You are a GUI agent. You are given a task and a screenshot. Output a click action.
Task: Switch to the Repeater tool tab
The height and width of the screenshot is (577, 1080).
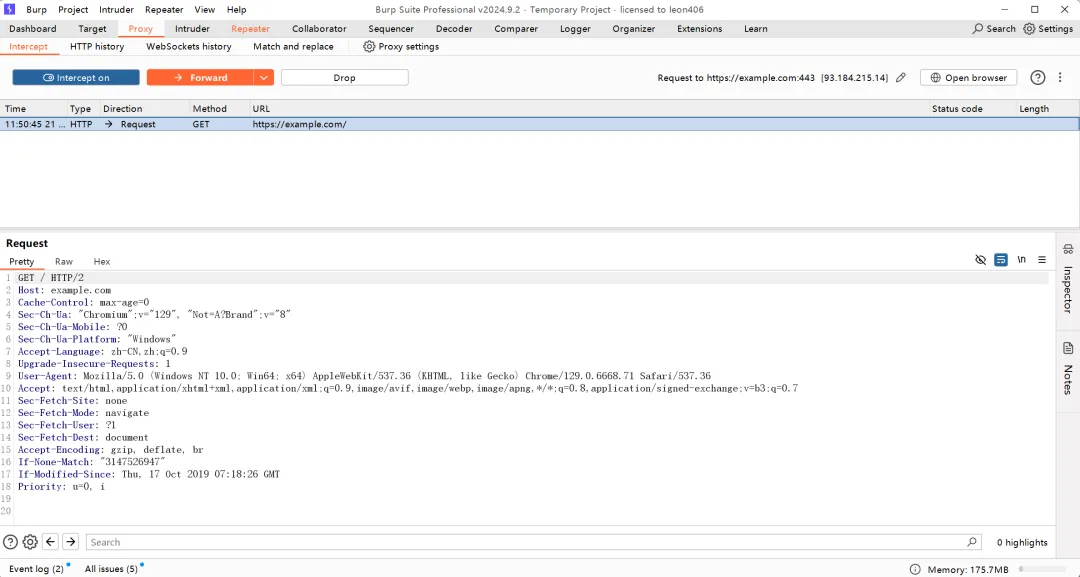[x=251, y=29]
